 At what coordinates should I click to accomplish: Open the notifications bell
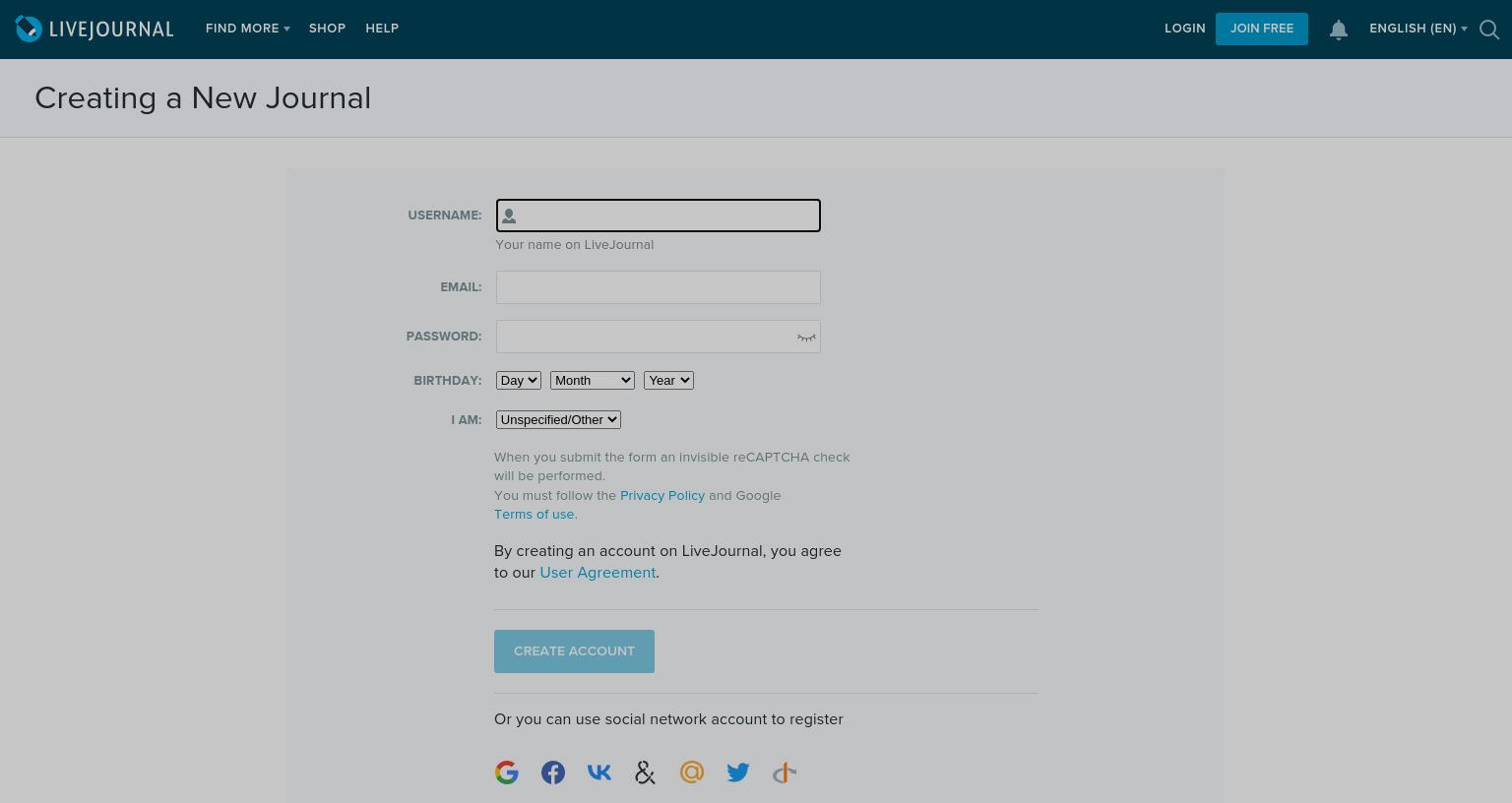click(x=1339, y=30)
